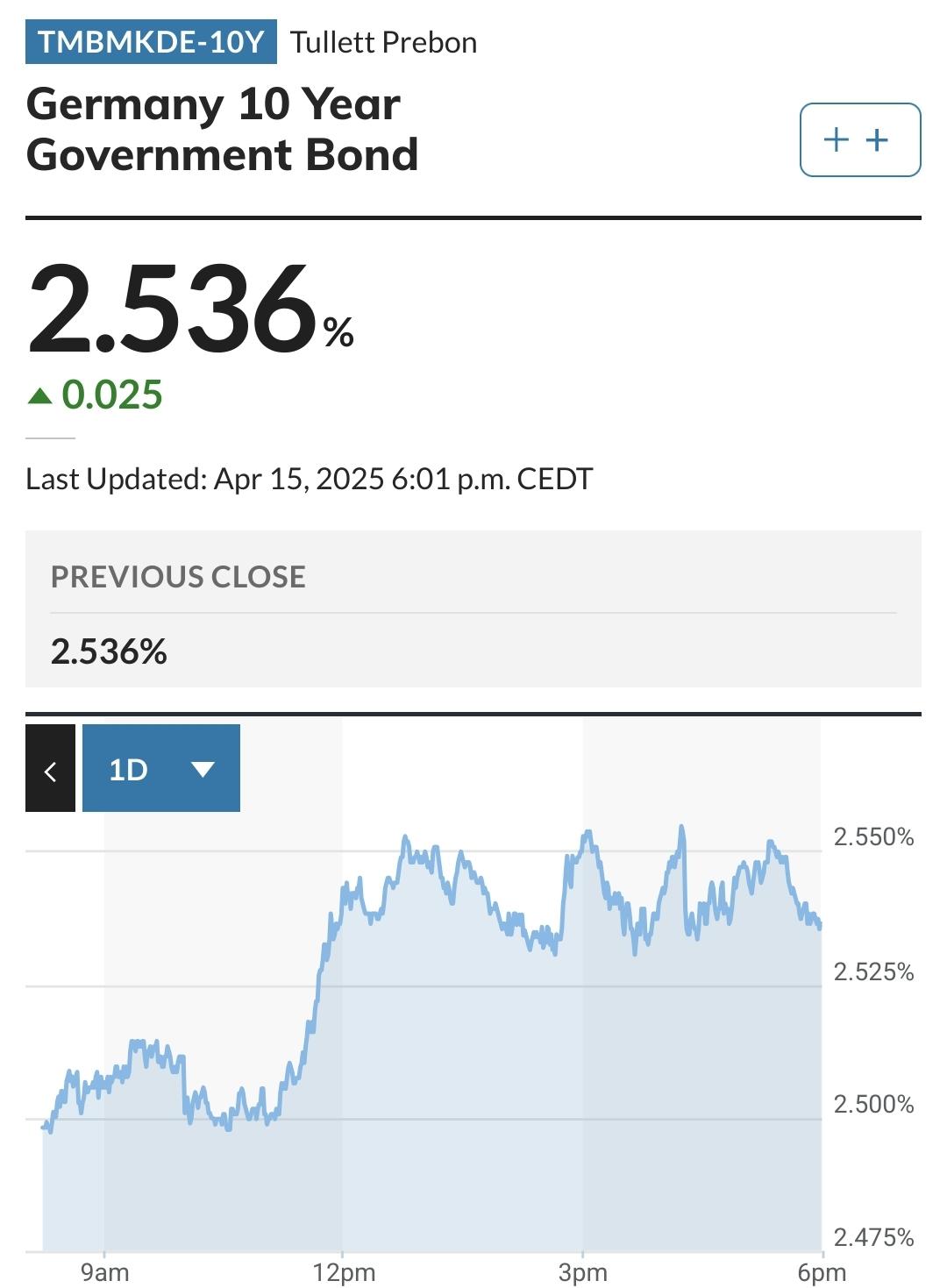Click the 2.550% y-axis label

872,836
